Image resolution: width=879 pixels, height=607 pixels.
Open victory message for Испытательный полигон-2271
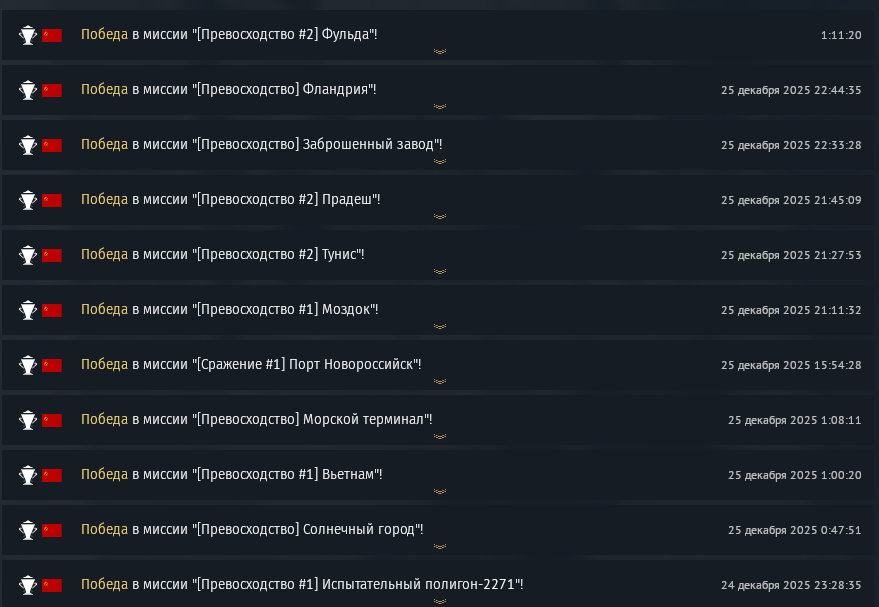coord(302,584)
